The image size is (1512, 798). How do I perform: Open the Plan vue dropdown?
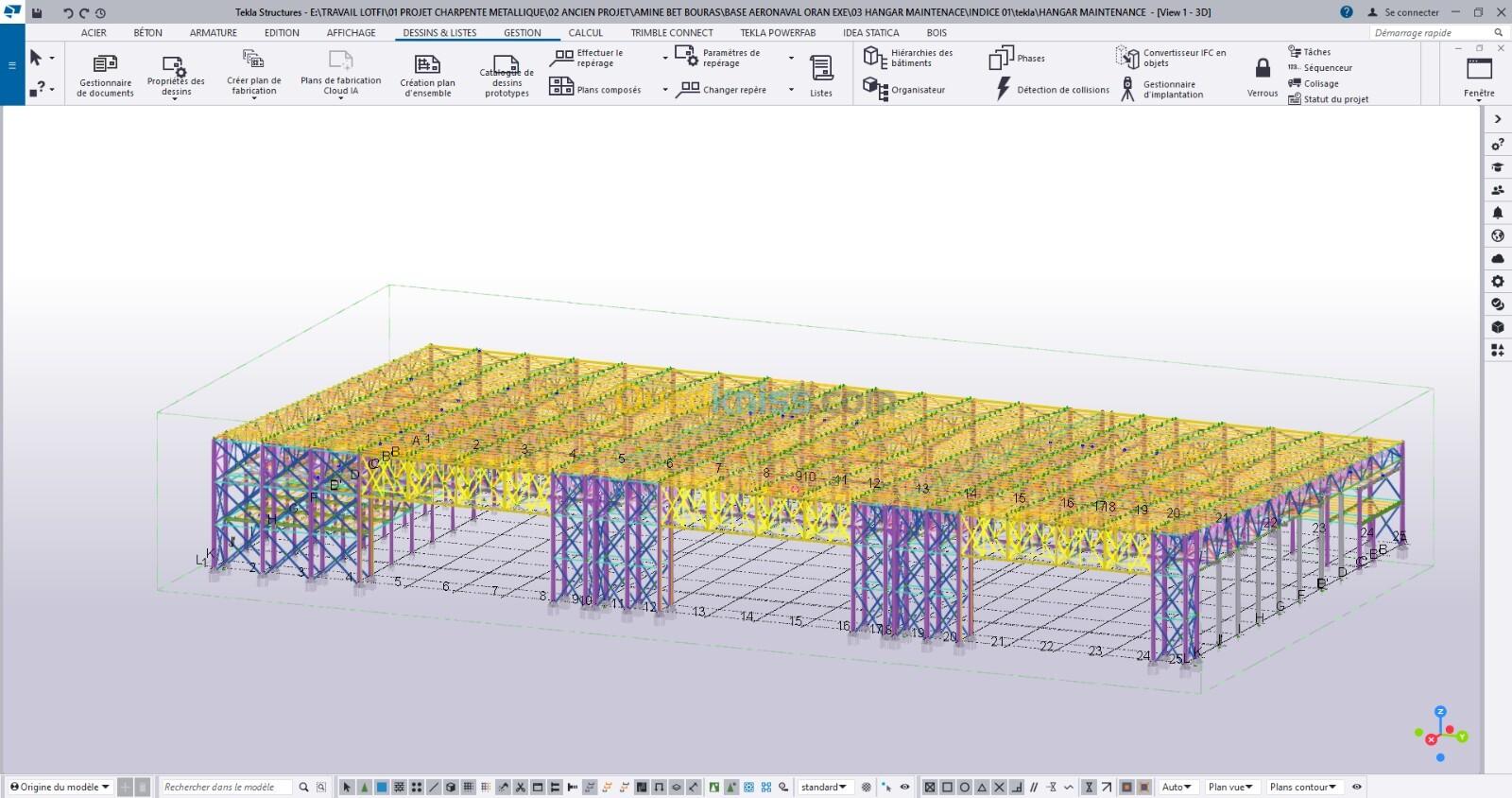pos(1231,787)
